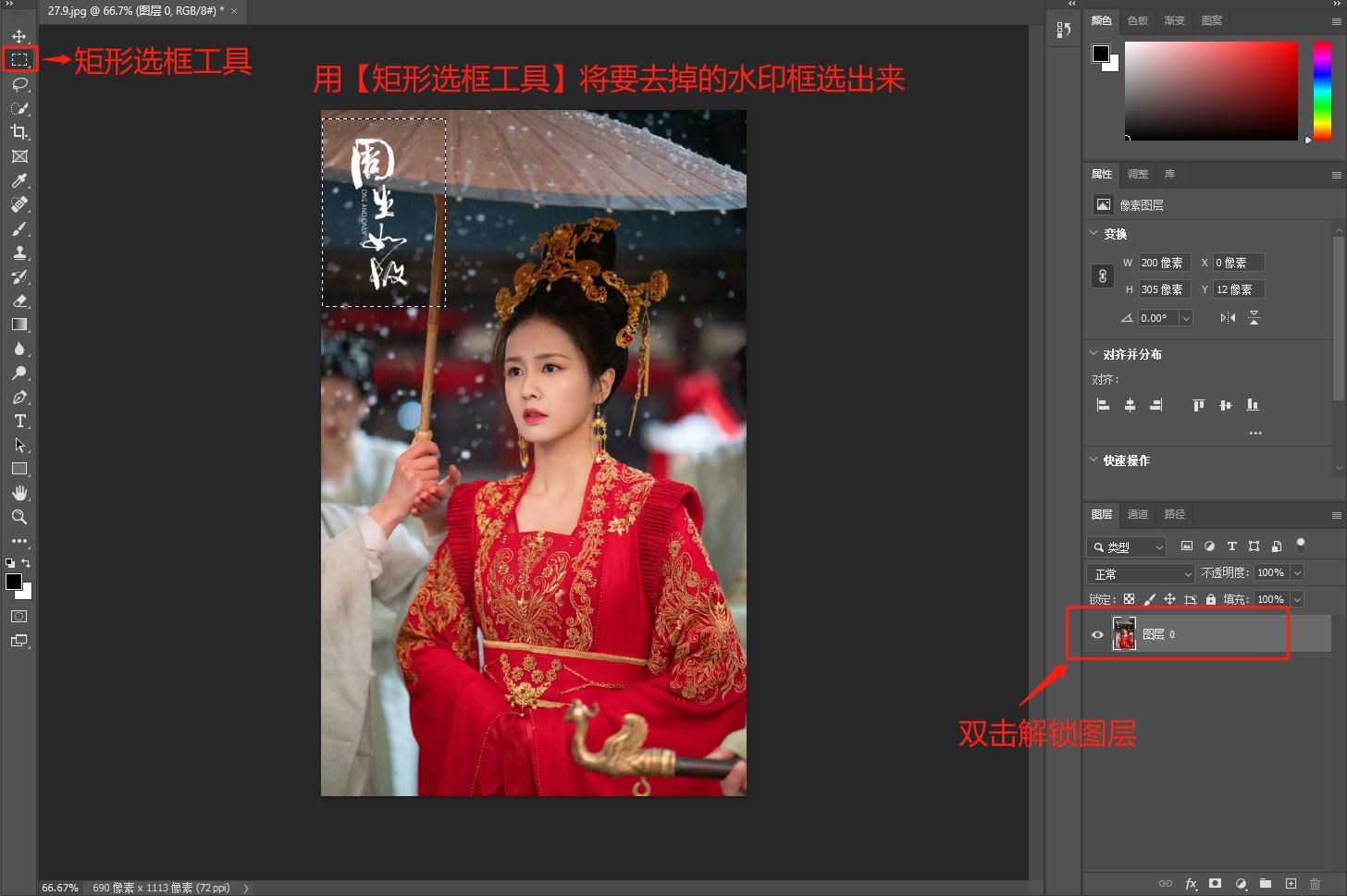Image resolution: width=1347 pixels, height=896 pixels.
Task: Open the 不透明度 opacity dropdown
Action: [1297, 572]
